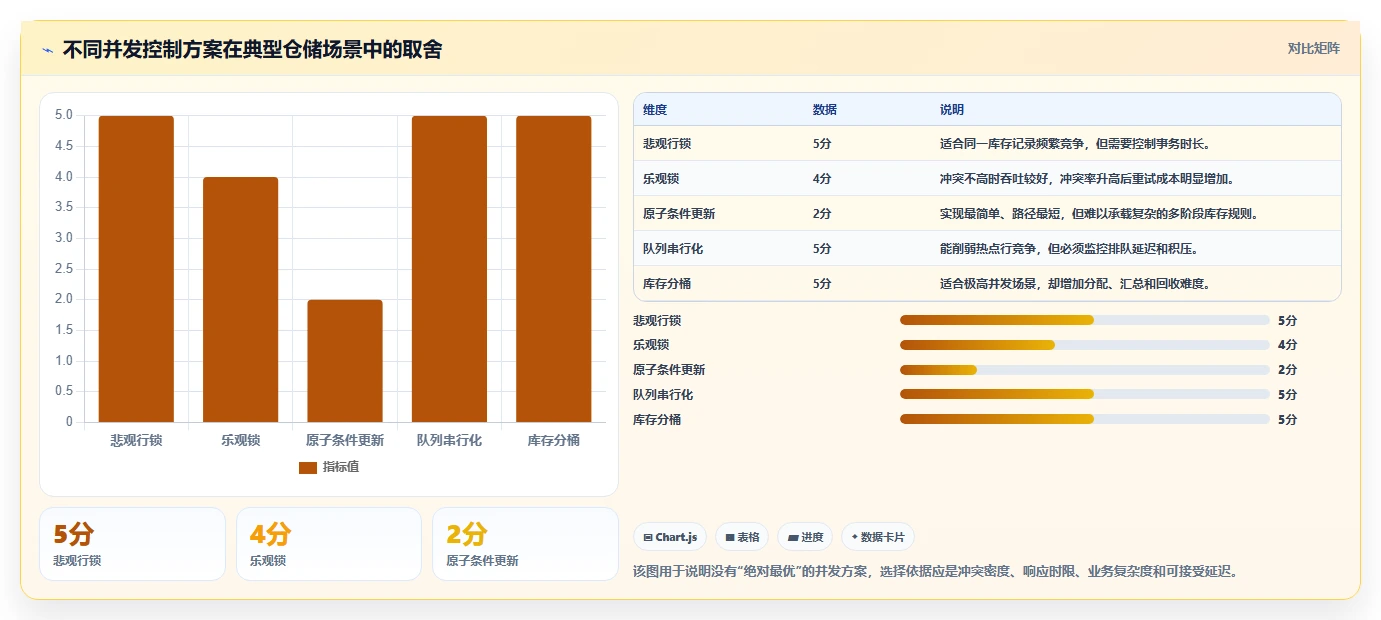Click the 4分 value in the table
1381x620 pixels.
pos(822,179)
